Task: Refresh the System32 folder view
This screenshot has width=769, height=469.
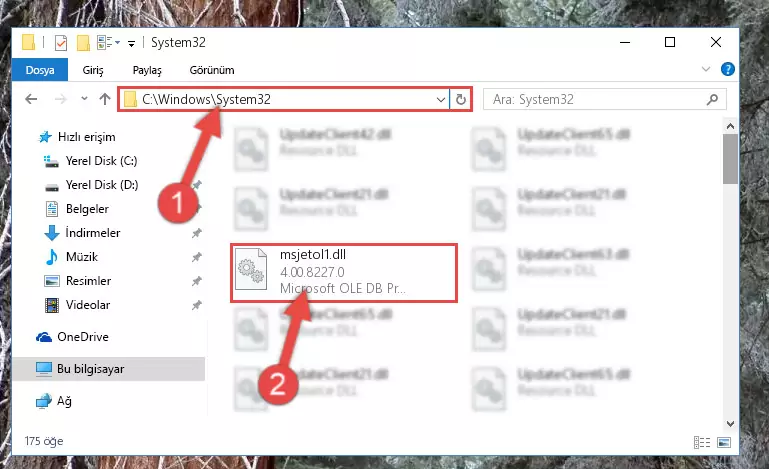Action: point(461,100)
